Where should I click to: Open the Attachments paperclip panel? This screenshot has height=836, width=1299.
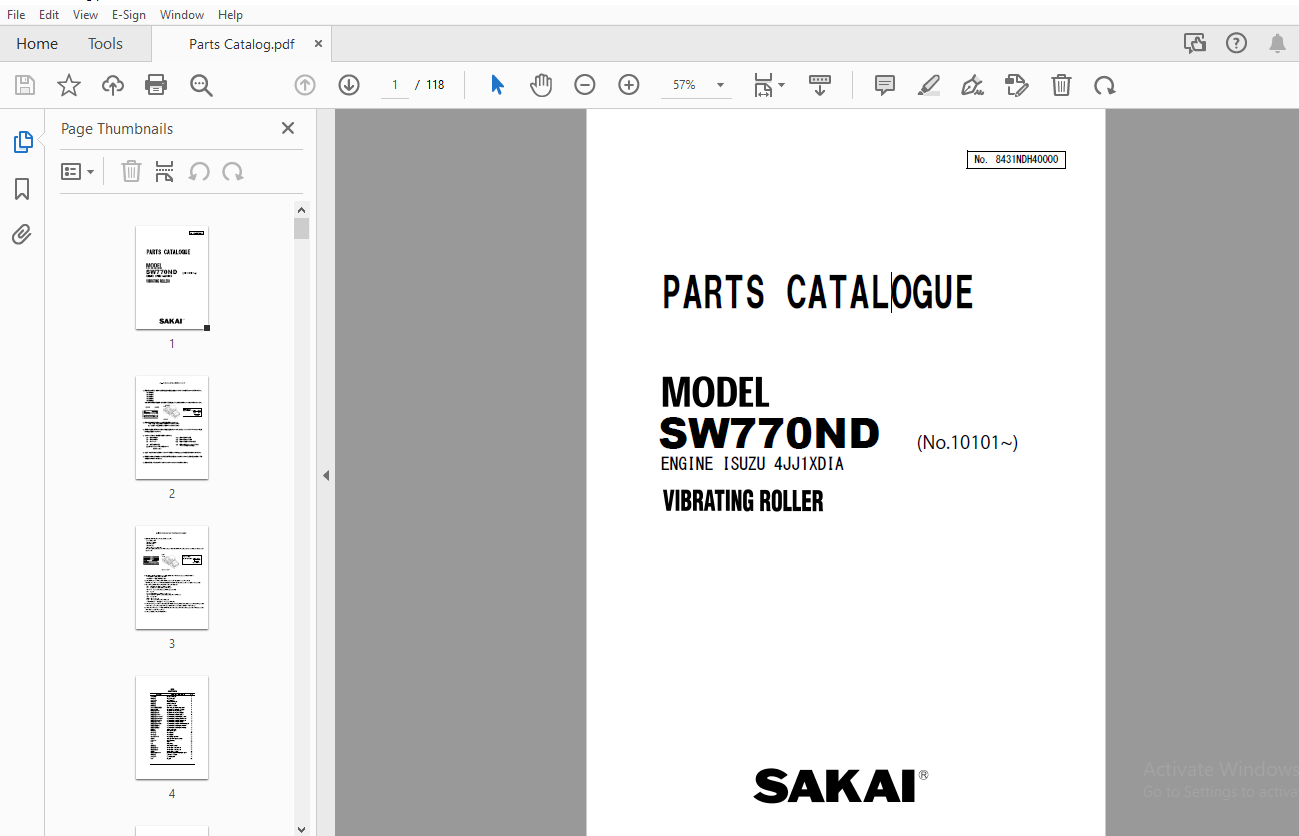coord(22,235)
